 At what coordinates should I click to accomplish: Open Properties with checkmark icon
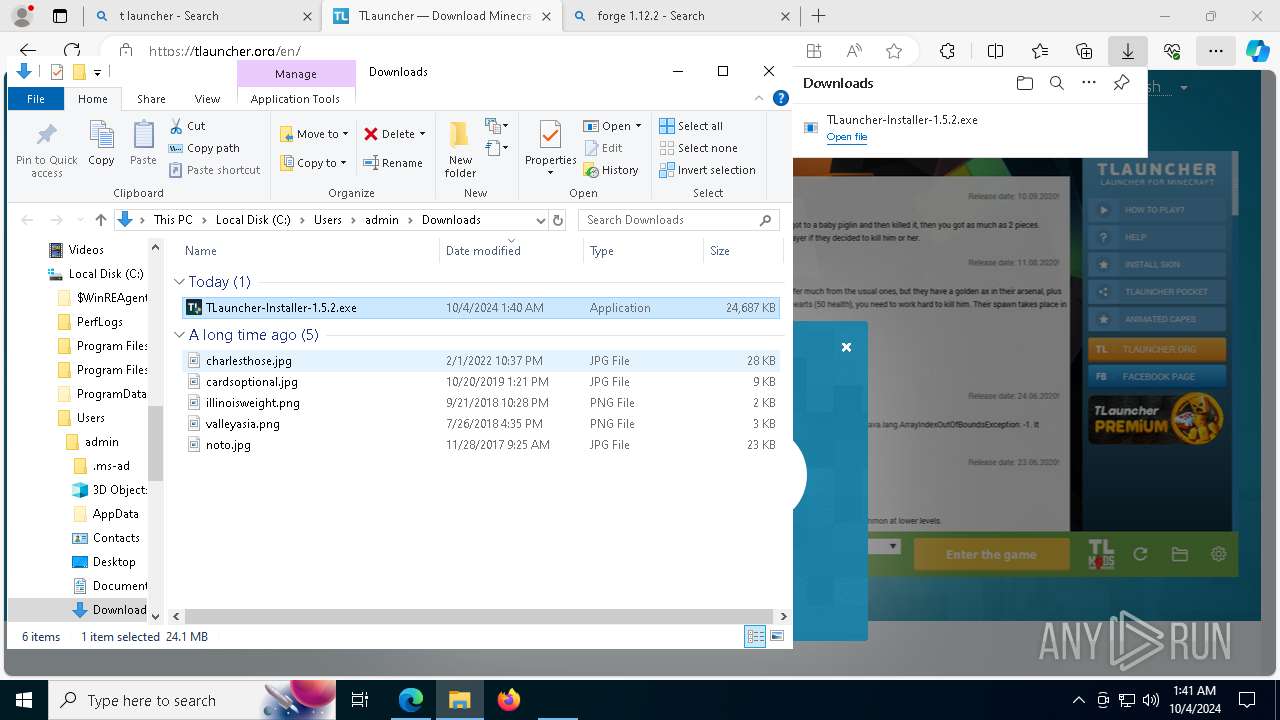550,148
